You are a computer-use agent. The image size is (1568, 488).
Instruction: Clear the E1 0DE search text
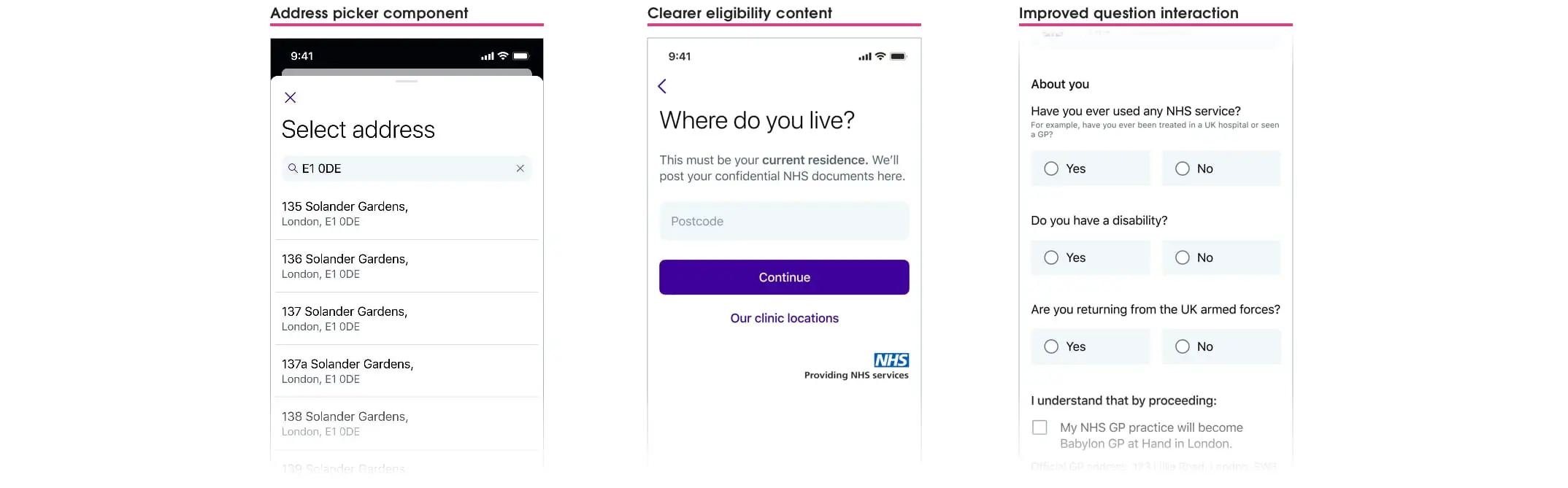[520, 169]
